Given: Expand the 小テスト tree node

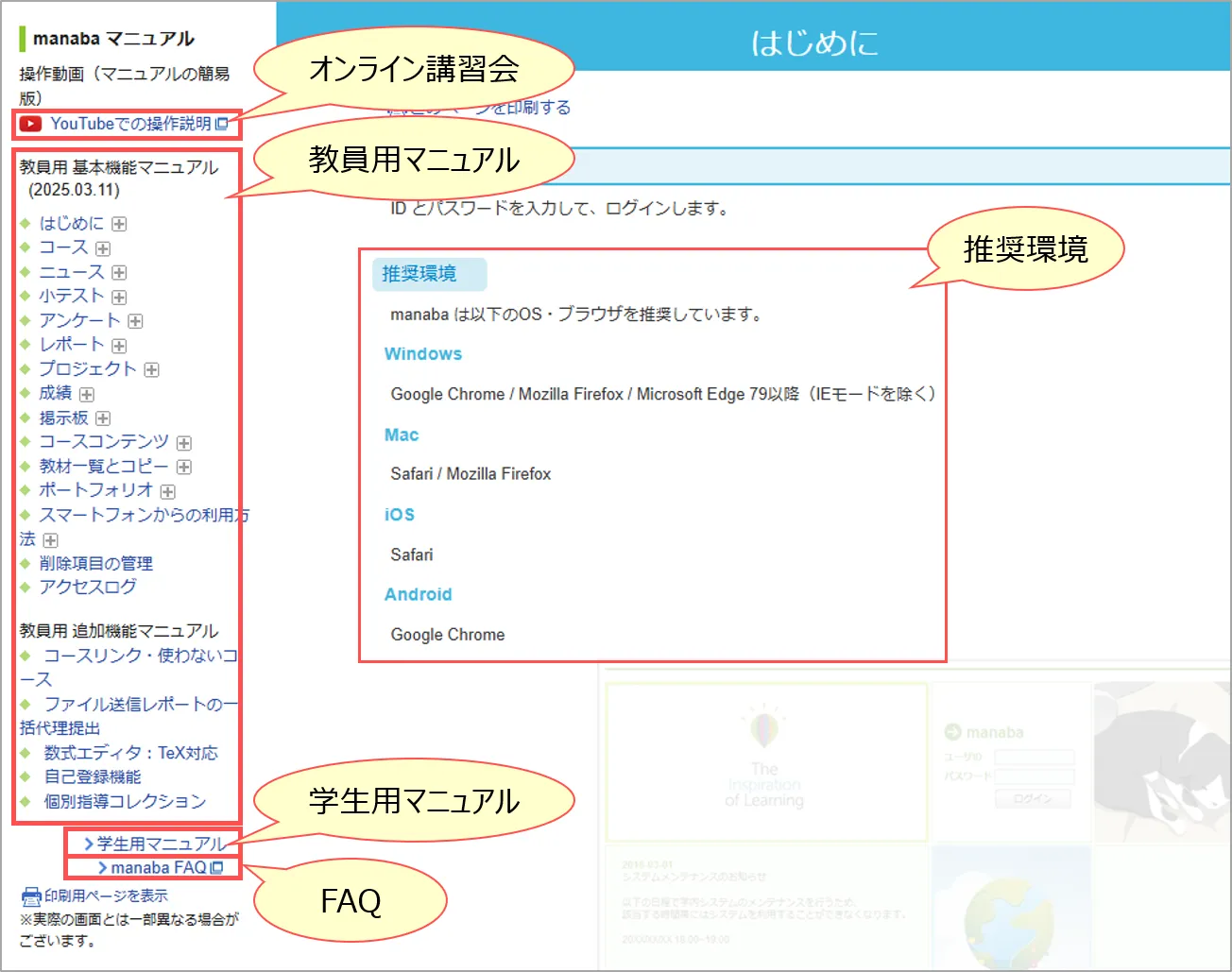Looking at the screenshot, I should pos(119,297).
